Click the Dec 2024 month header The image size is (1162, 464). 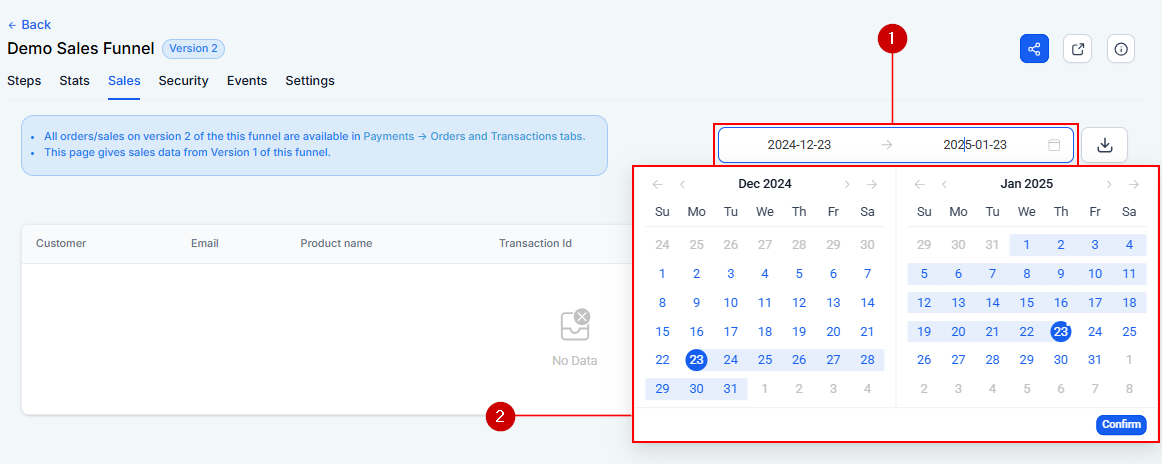[765, 185]
